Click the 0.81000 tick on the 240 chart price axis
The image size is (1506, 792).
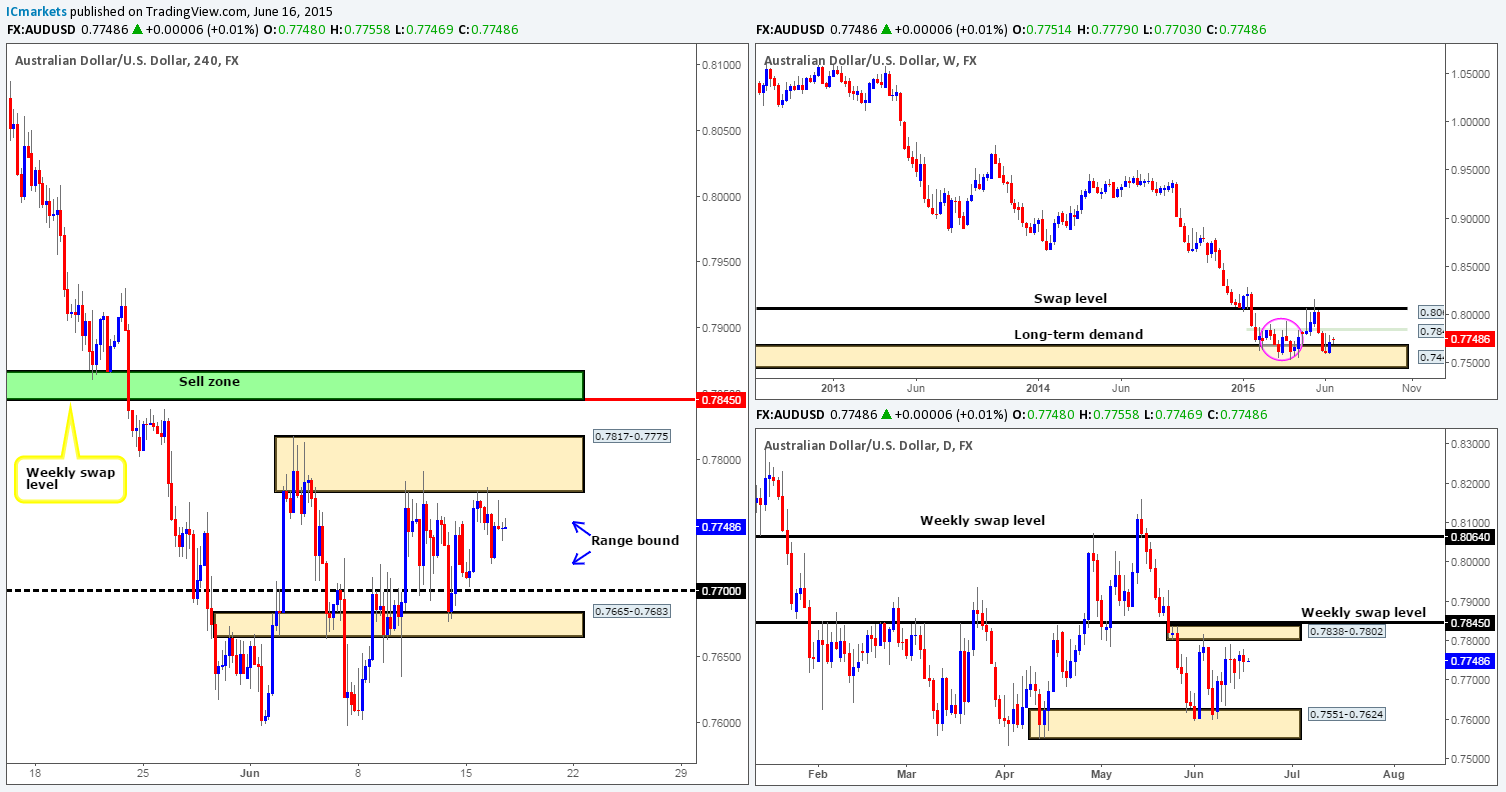(721, 65)
